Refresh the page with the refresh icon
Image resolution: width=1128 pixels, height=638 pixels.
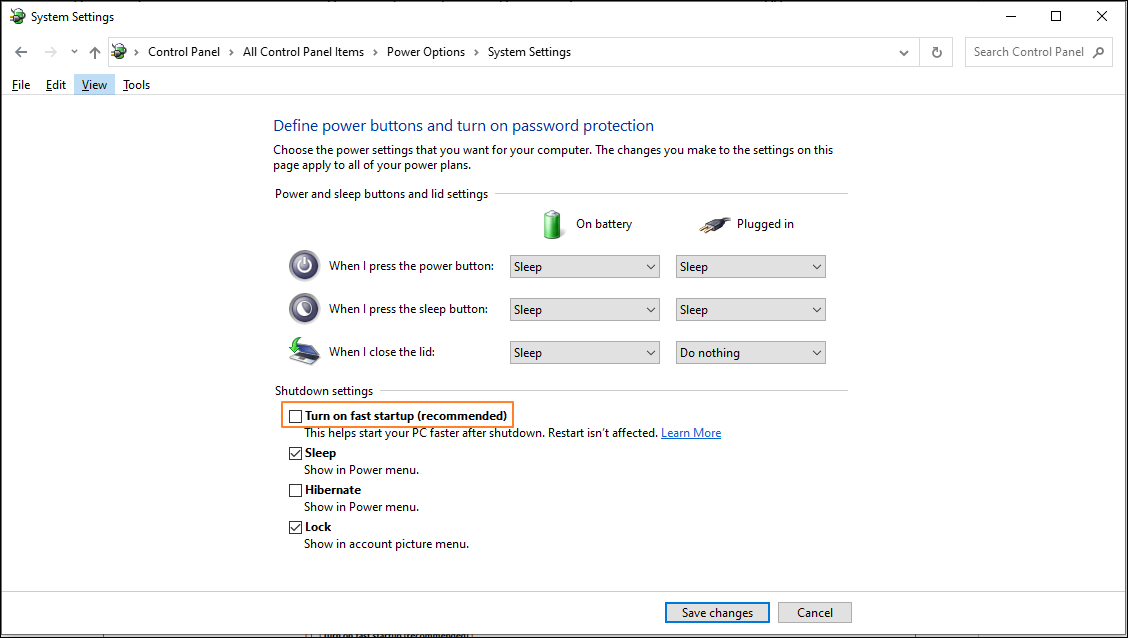(x=937, y=52)
